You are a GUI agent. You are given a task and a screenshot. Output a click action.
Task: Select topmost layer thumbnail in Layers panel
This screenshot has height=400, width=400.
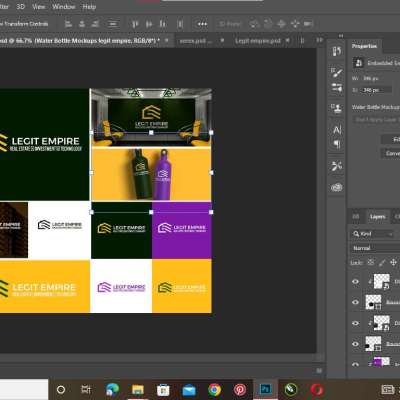tap(381, 281)
